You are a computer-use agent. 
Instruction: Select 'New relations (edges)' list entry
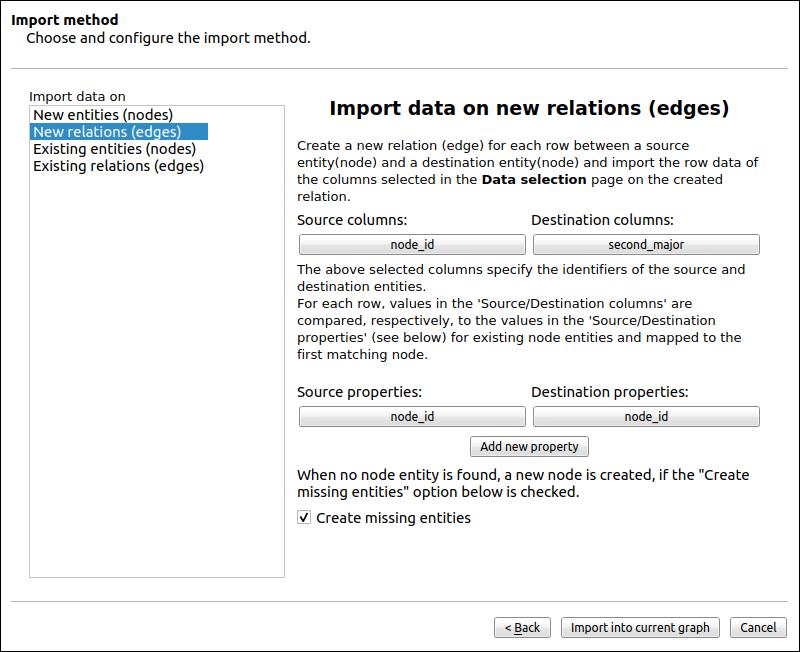tap(107, 132)
